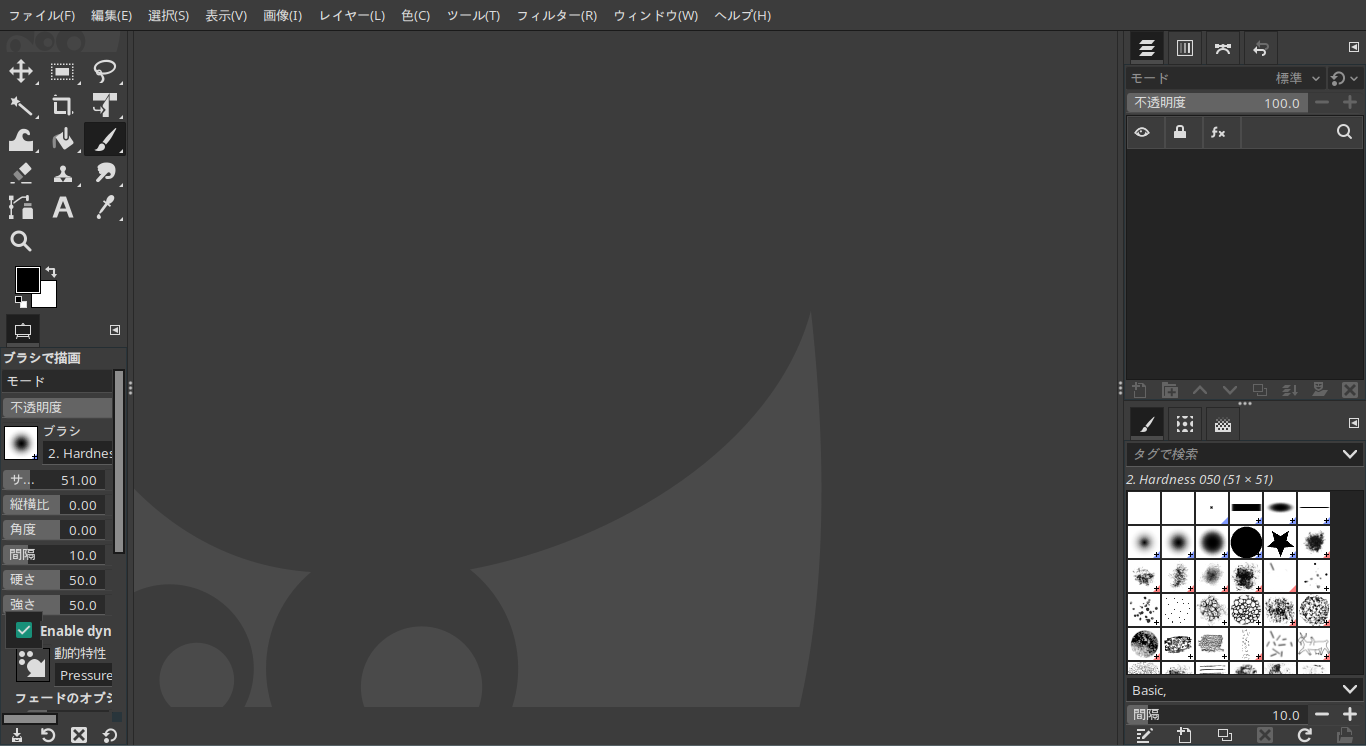This screenshot has height=746, width=1366.
Task: Open the paint mode dropdown in tool options
Action: tap(58, 381)
